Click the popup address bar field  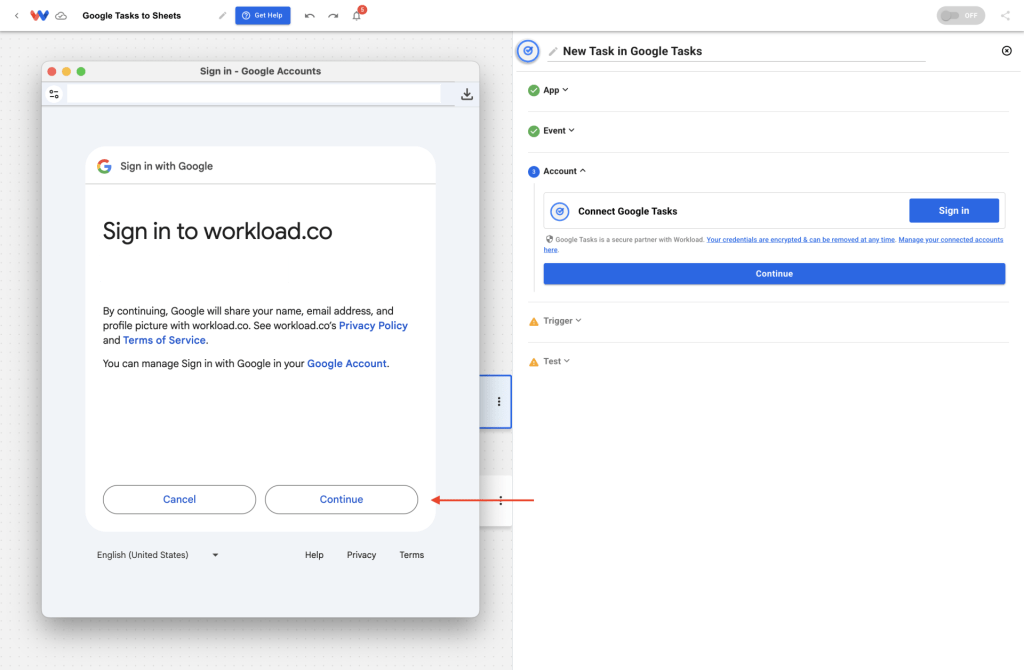253,95
